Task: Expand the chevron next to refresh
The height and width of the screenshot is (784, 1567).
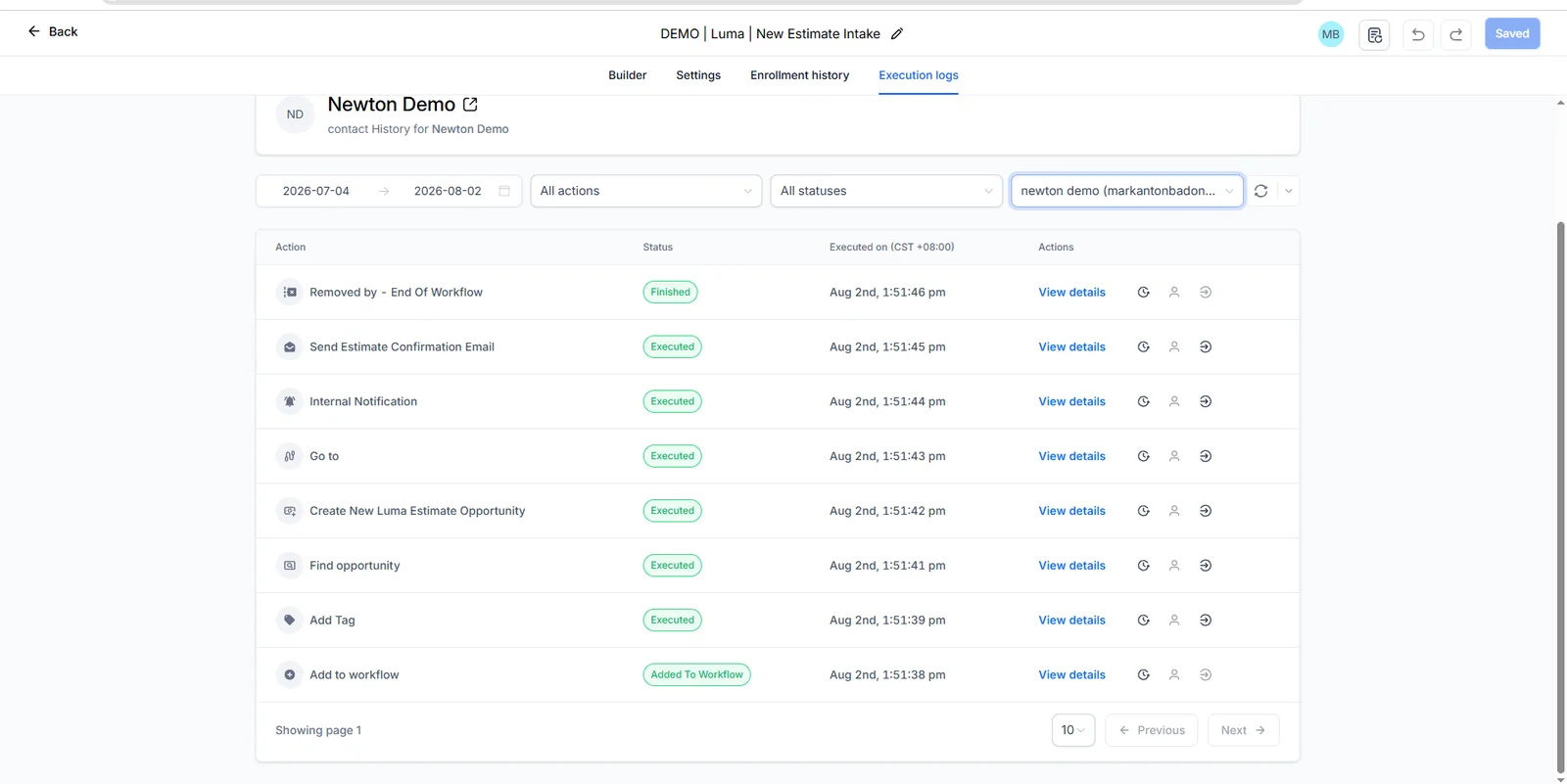Action: click(1289, 191)
